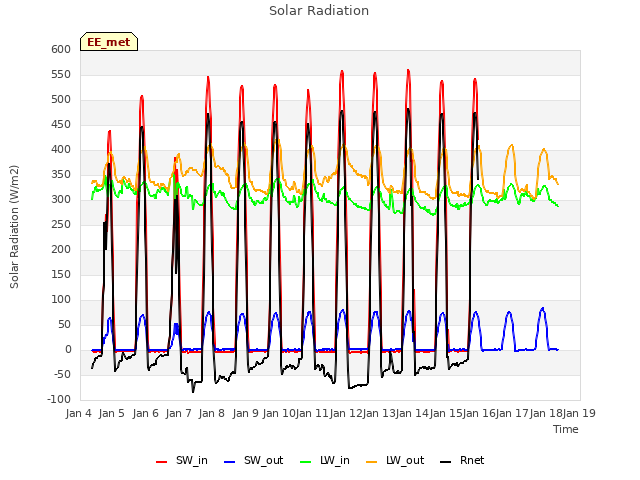Click the Jan 7 x-axis label
640x480 pixels.
(x=179, y=413)
